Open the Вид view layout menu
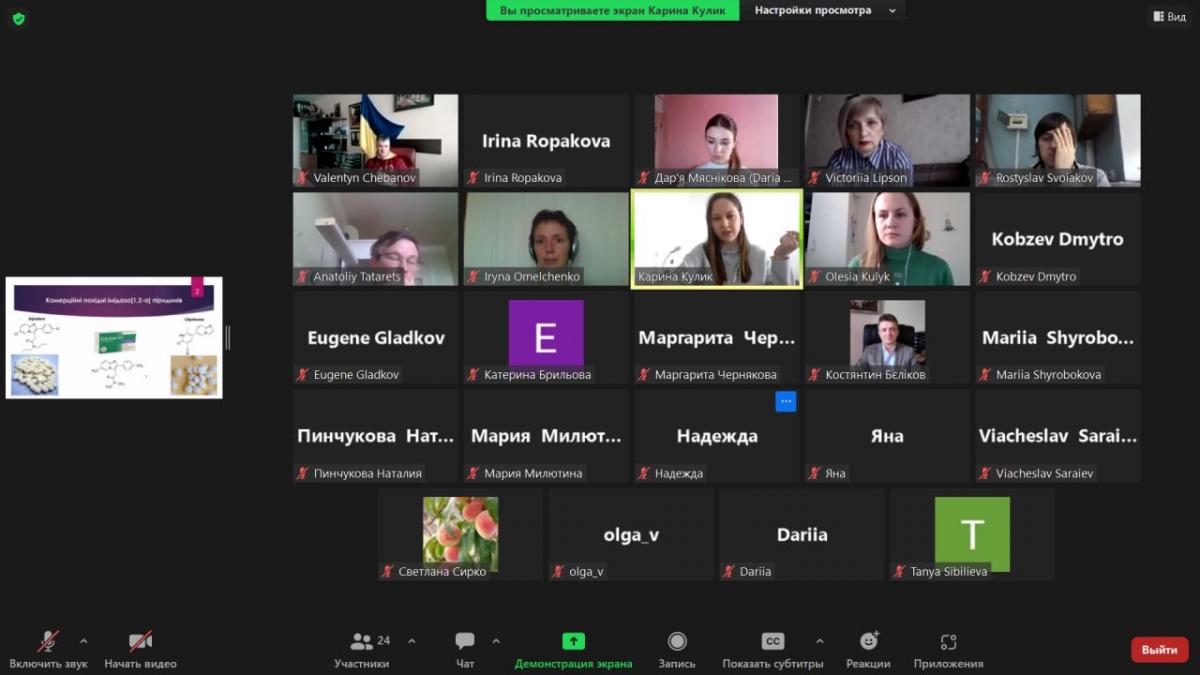Viewport: 1200px width, 675px height. (x=1168, y=16)
